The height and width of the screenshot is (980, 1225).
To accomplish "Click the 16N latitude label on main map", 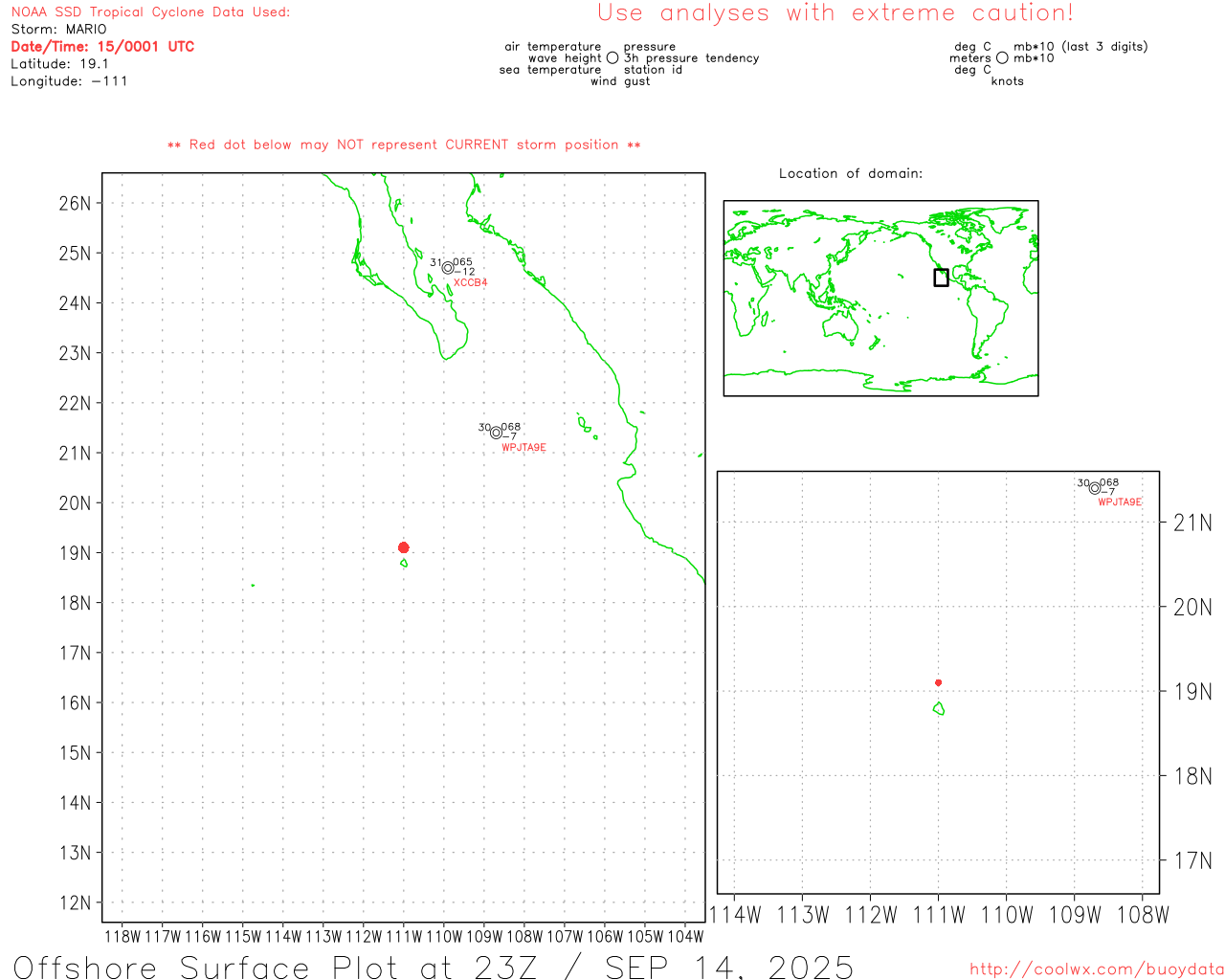I will (x=75, y=702).
